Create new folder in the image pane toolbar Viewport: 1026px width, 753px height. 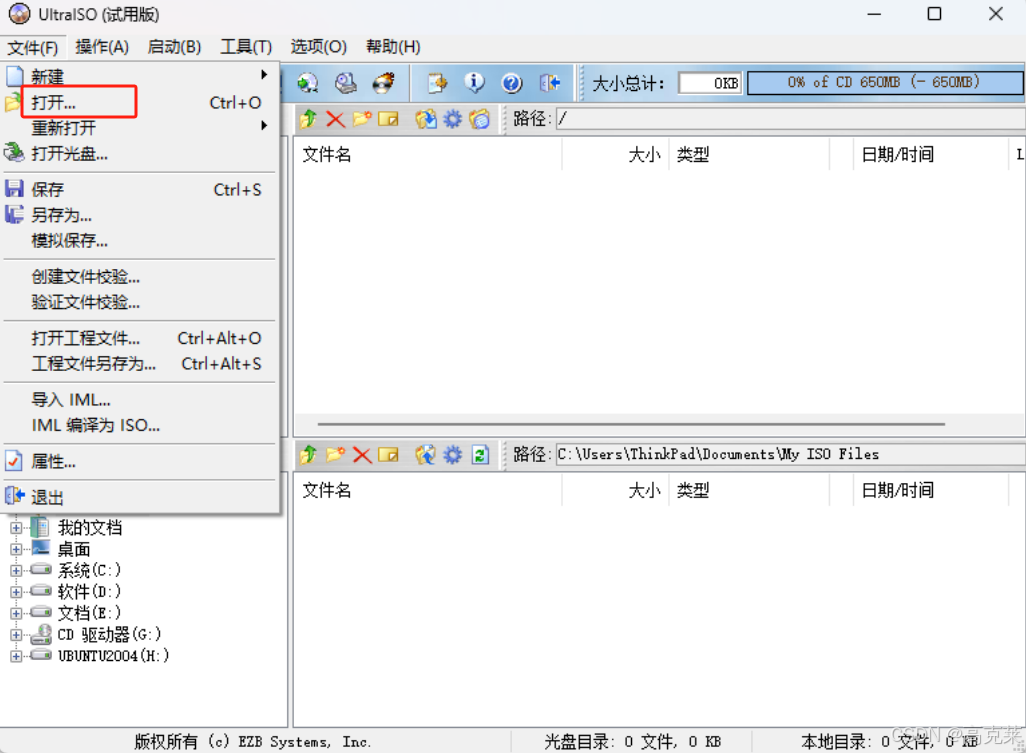[362, 119]
